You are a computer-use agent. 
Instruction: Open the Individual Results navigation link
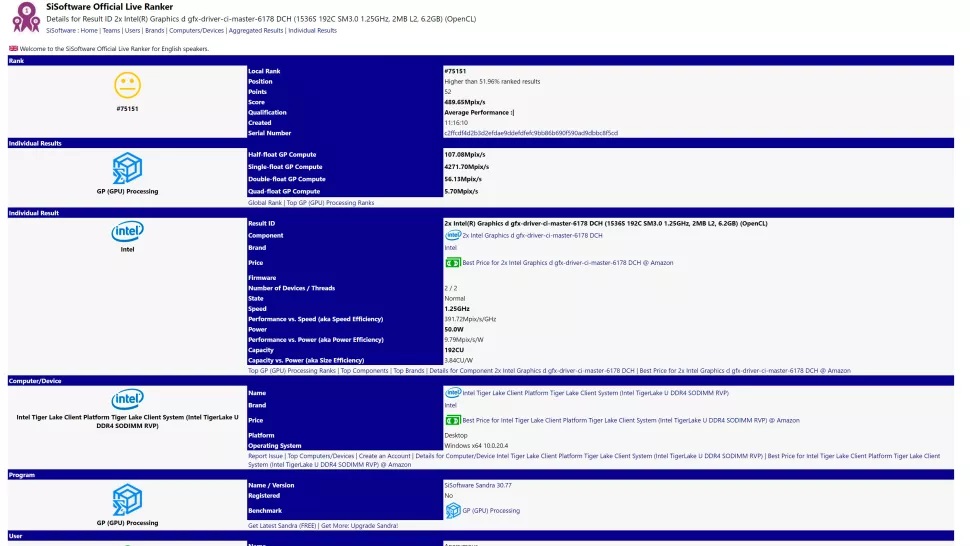coord(312,30)
